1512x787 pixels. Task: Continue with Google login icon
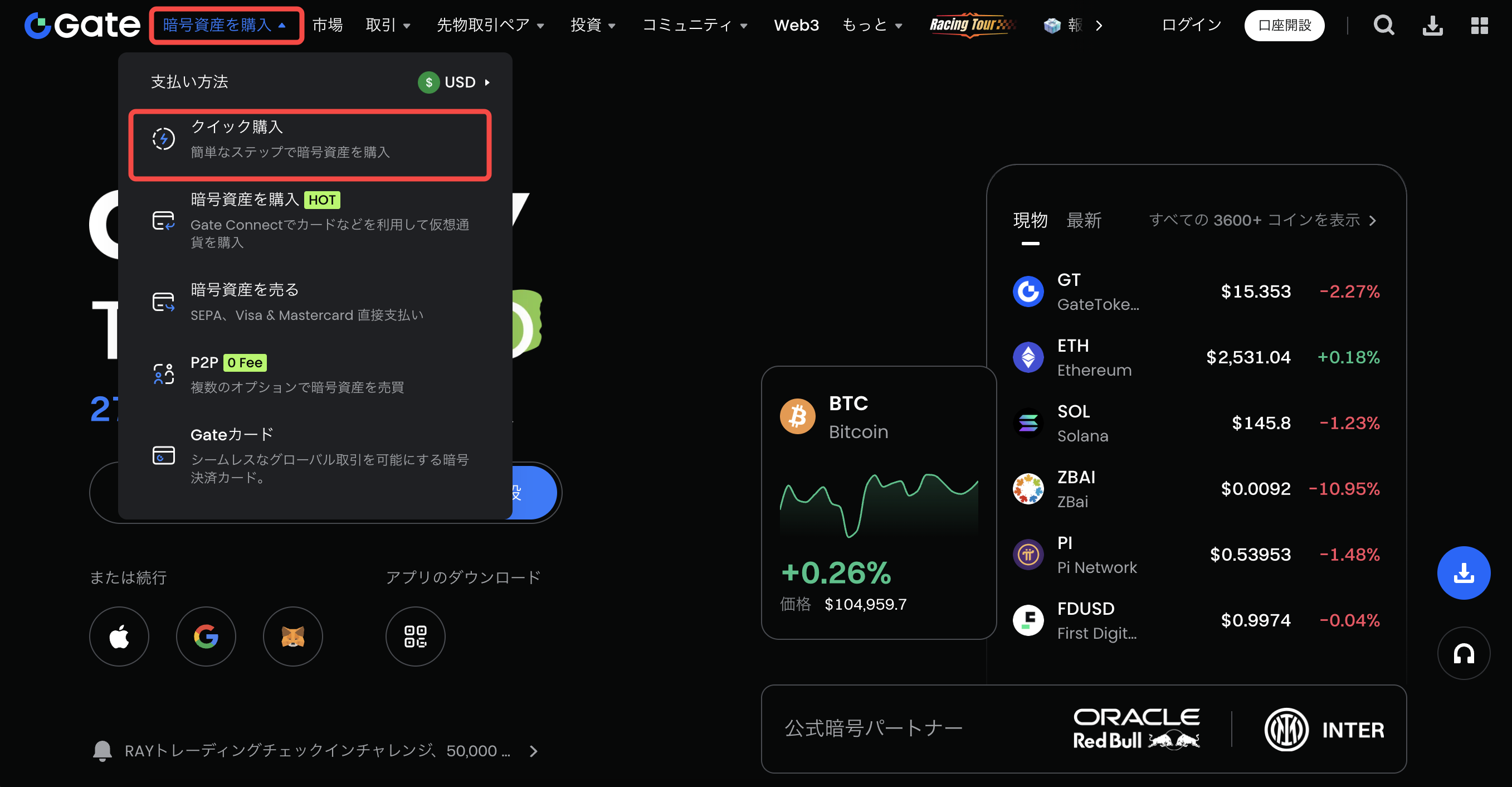[206, 637]
